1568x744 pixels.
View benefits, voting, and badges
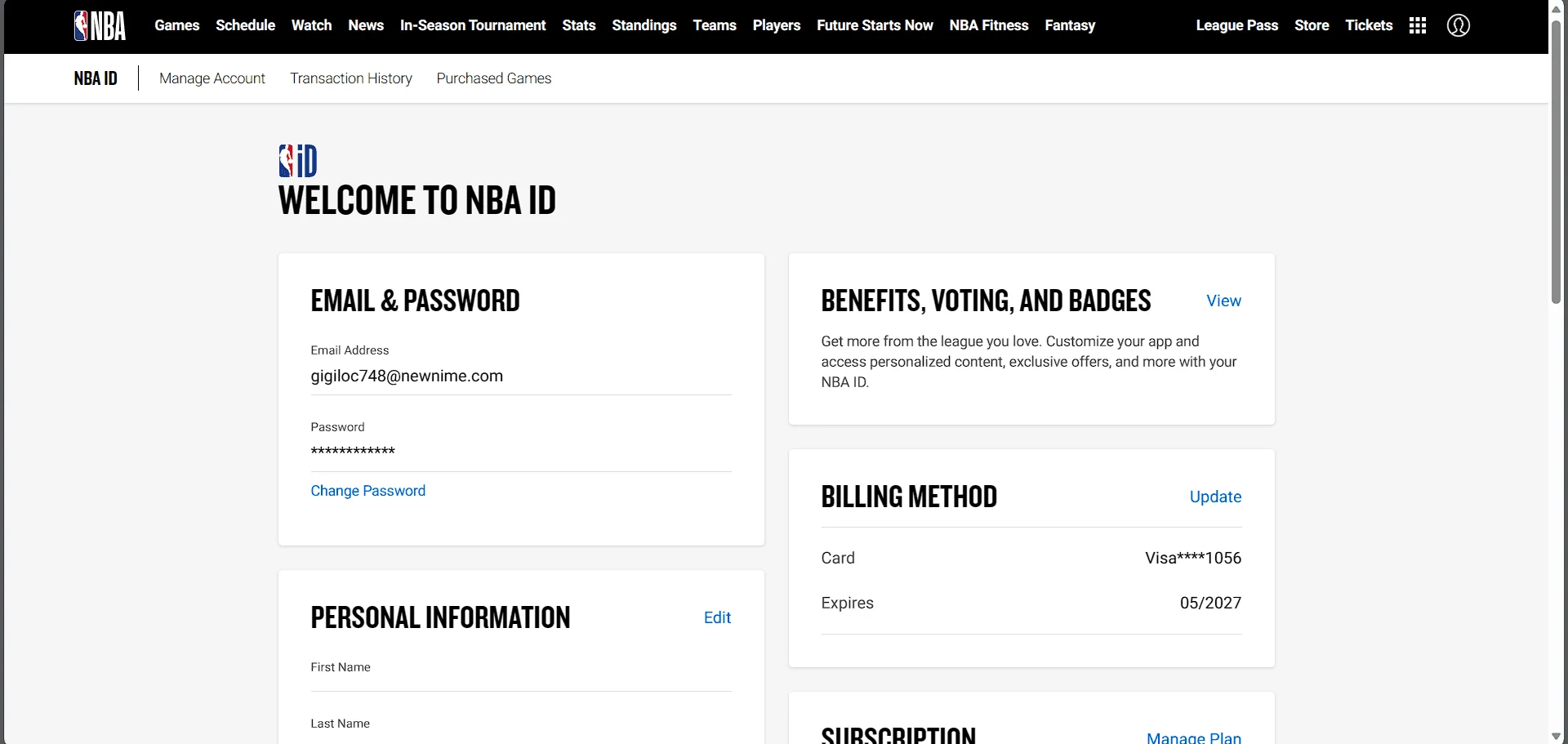click(x=1223, y=301)
